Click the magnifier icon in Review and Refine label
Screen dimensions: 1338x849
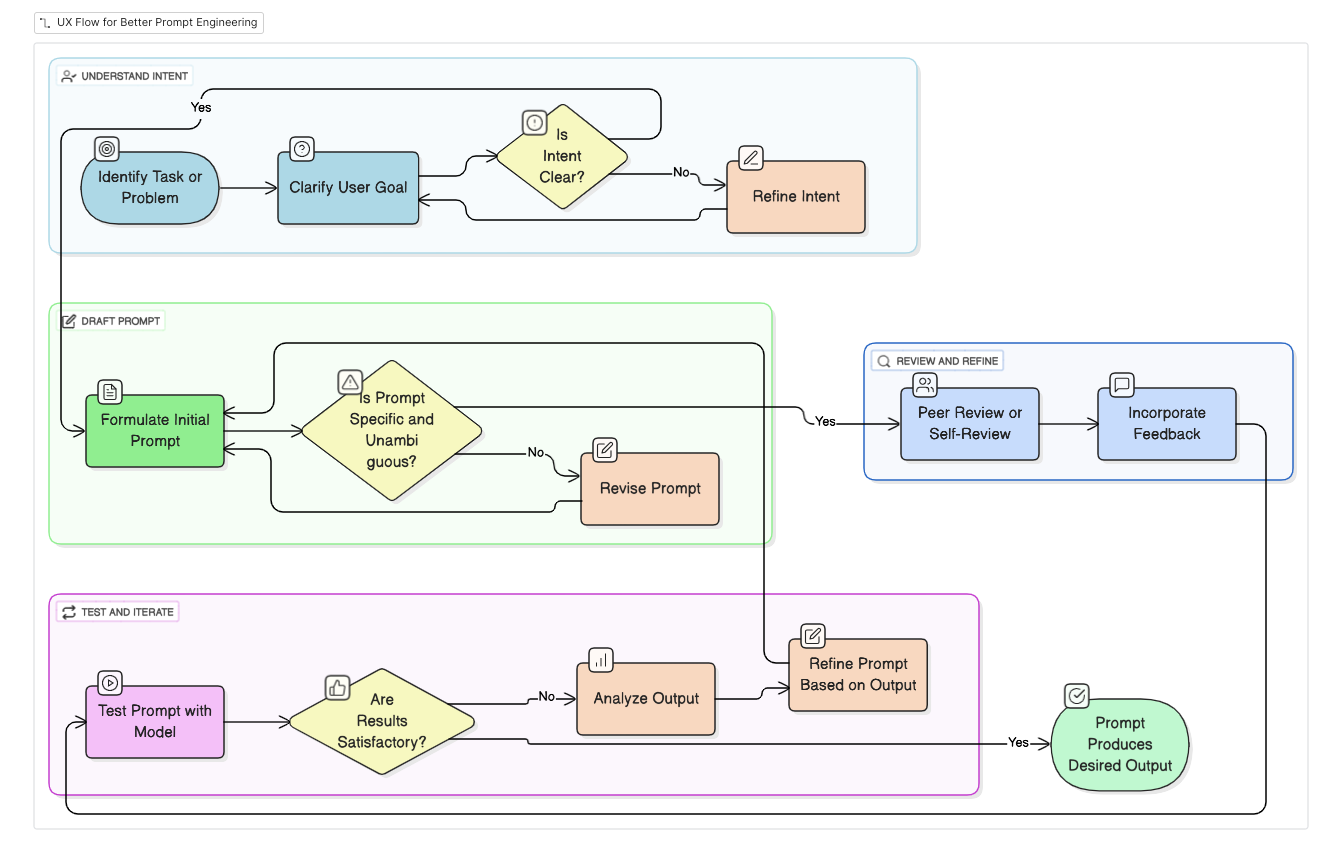[884, 361]
